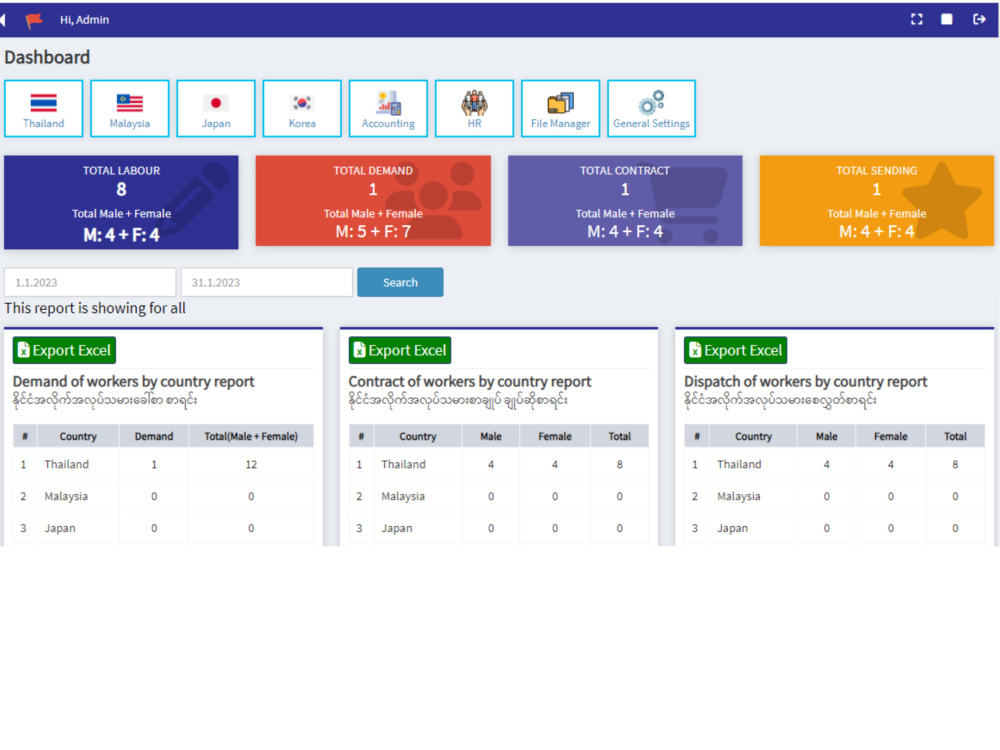The image size is (1000, 750).
Task: Click the logout icon in header
Action: point(979,19)
